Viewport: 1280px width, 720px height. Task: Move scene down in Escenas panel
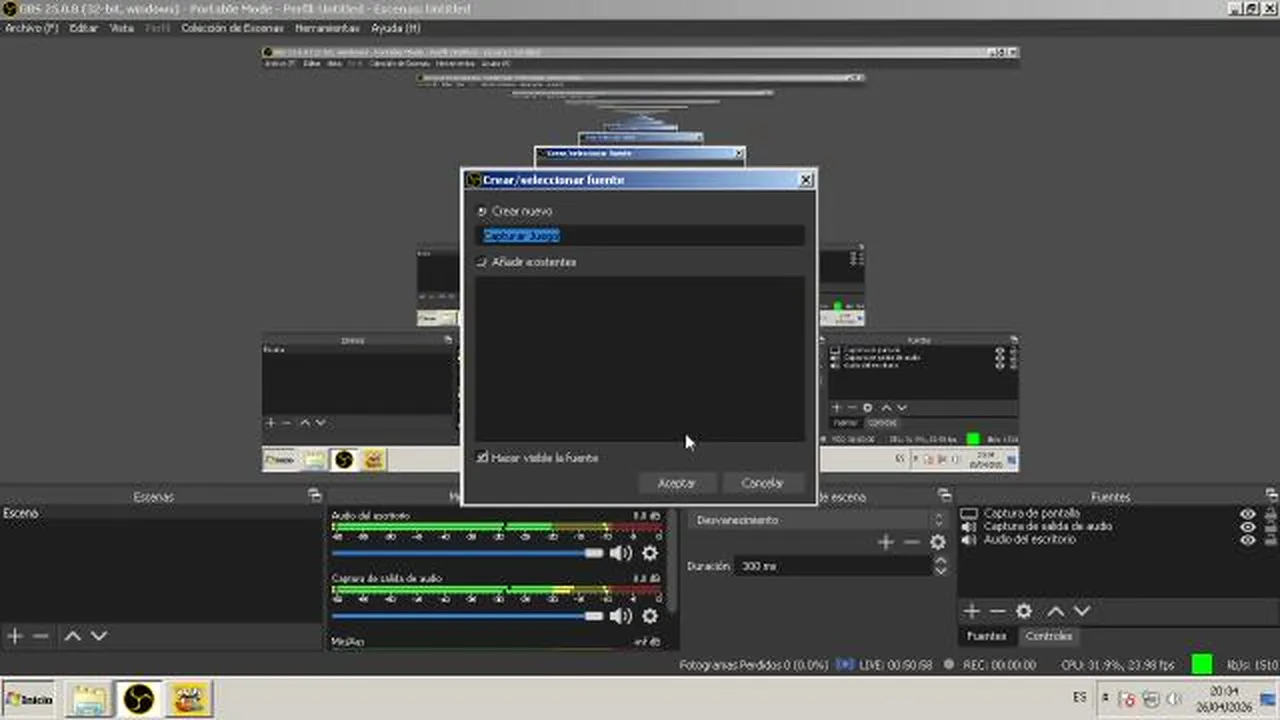pos(98,636)
